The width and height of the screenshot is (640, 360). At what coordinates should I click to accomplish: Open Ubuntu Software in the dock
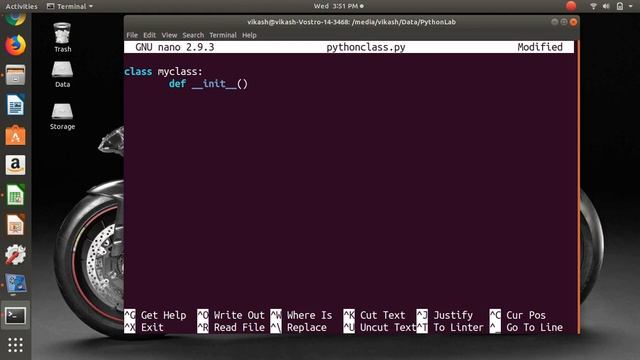[x=16, y=135]
